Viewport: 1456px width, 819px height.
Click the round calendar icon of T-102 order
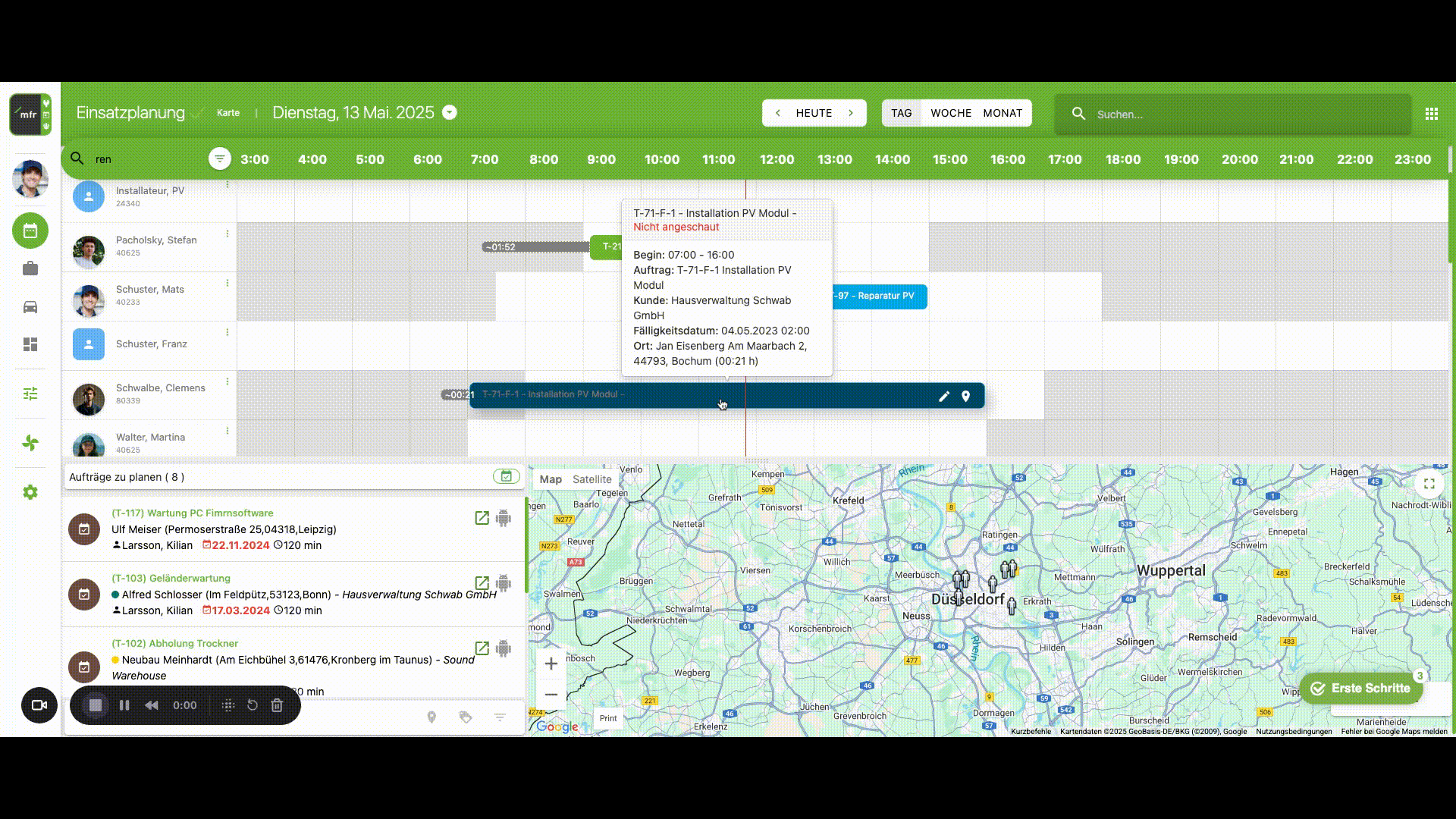[84, 667]
